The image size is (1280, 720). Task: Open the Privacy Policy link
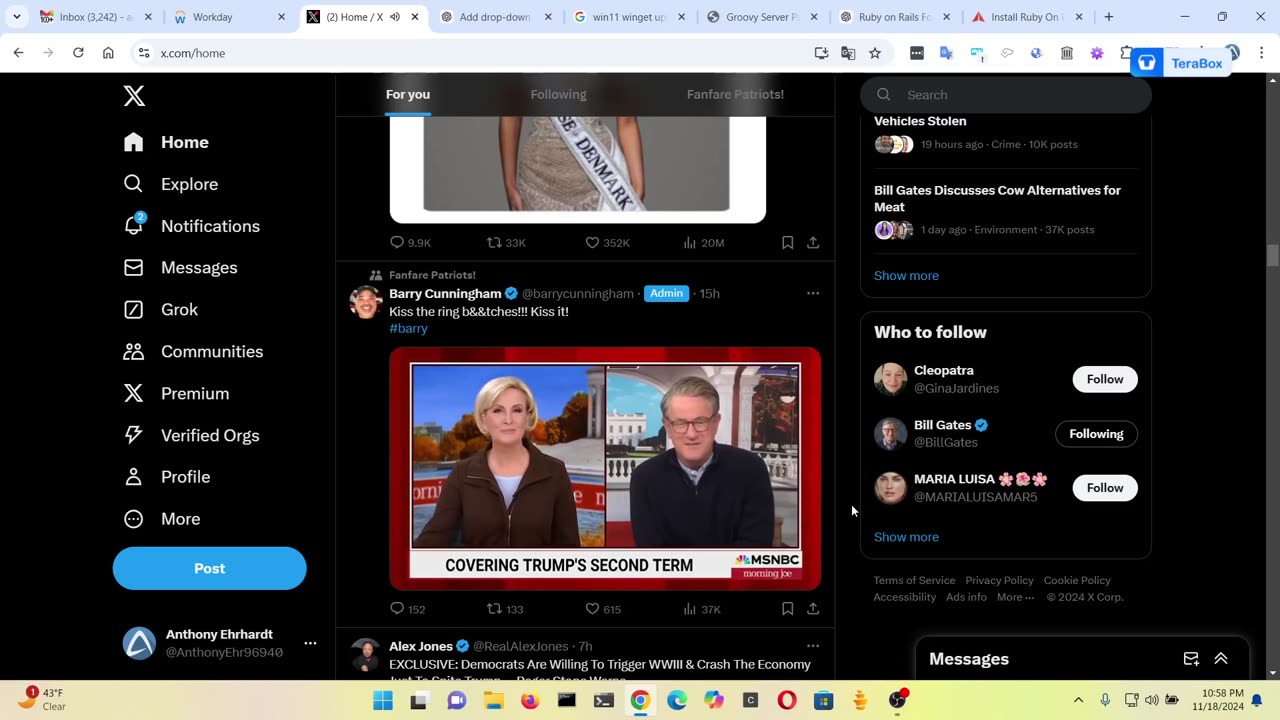[999, 581]
